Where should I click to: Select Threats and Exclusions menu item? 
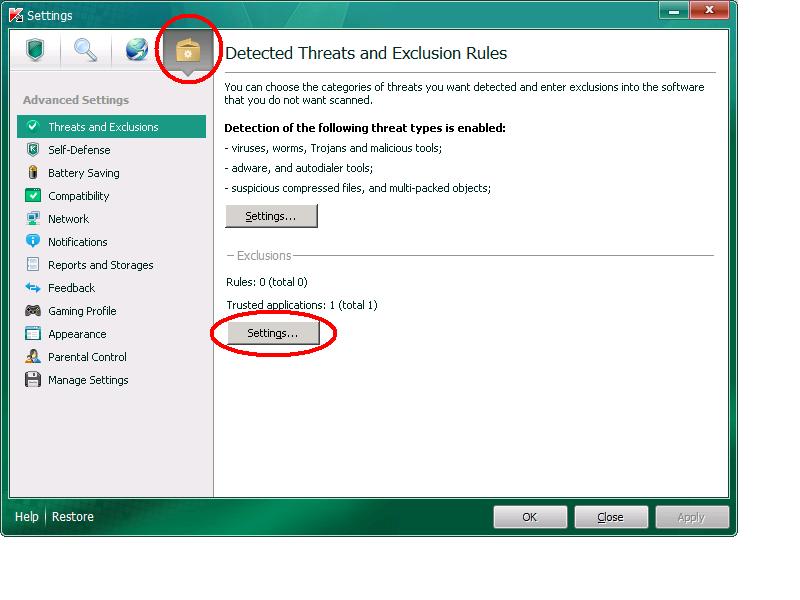tap(103, 127)
